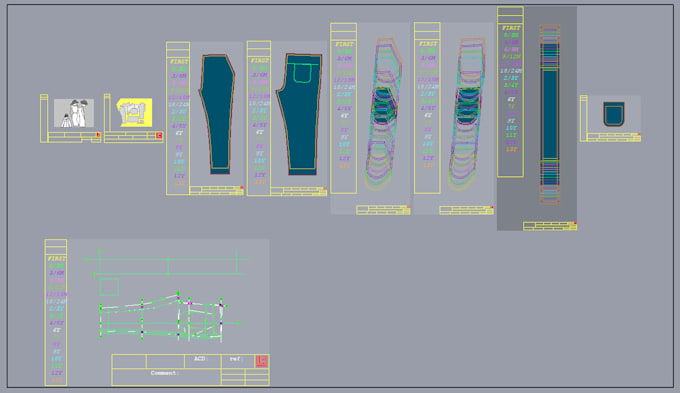This screenshot has height=393, width=680.
Task: Click FIRST size label on front leg sheet
Action: tap(179, 62)
